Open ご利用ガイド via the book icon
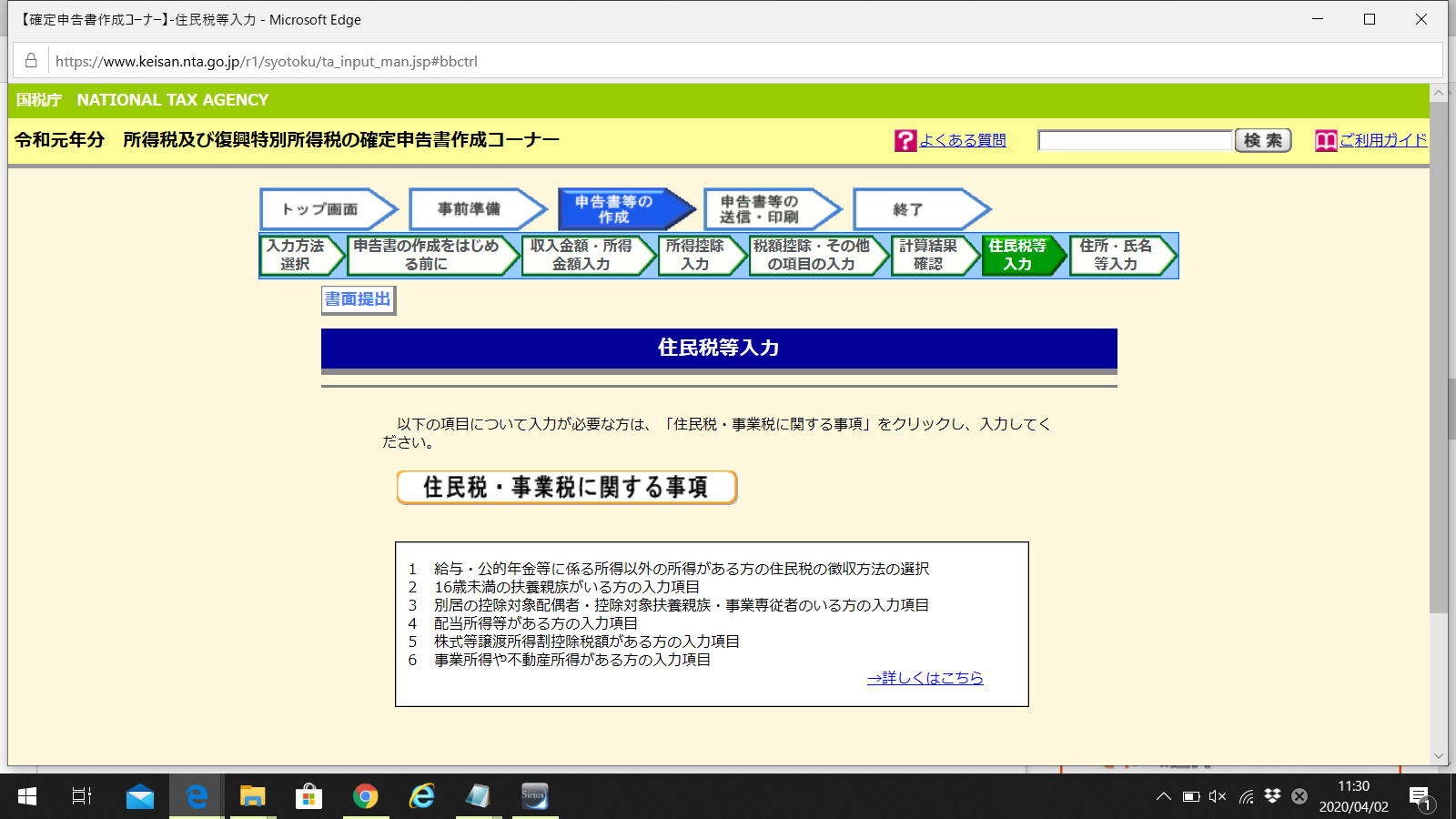The width and height of the screenshot is (1456, 819). coord(1329,140)
